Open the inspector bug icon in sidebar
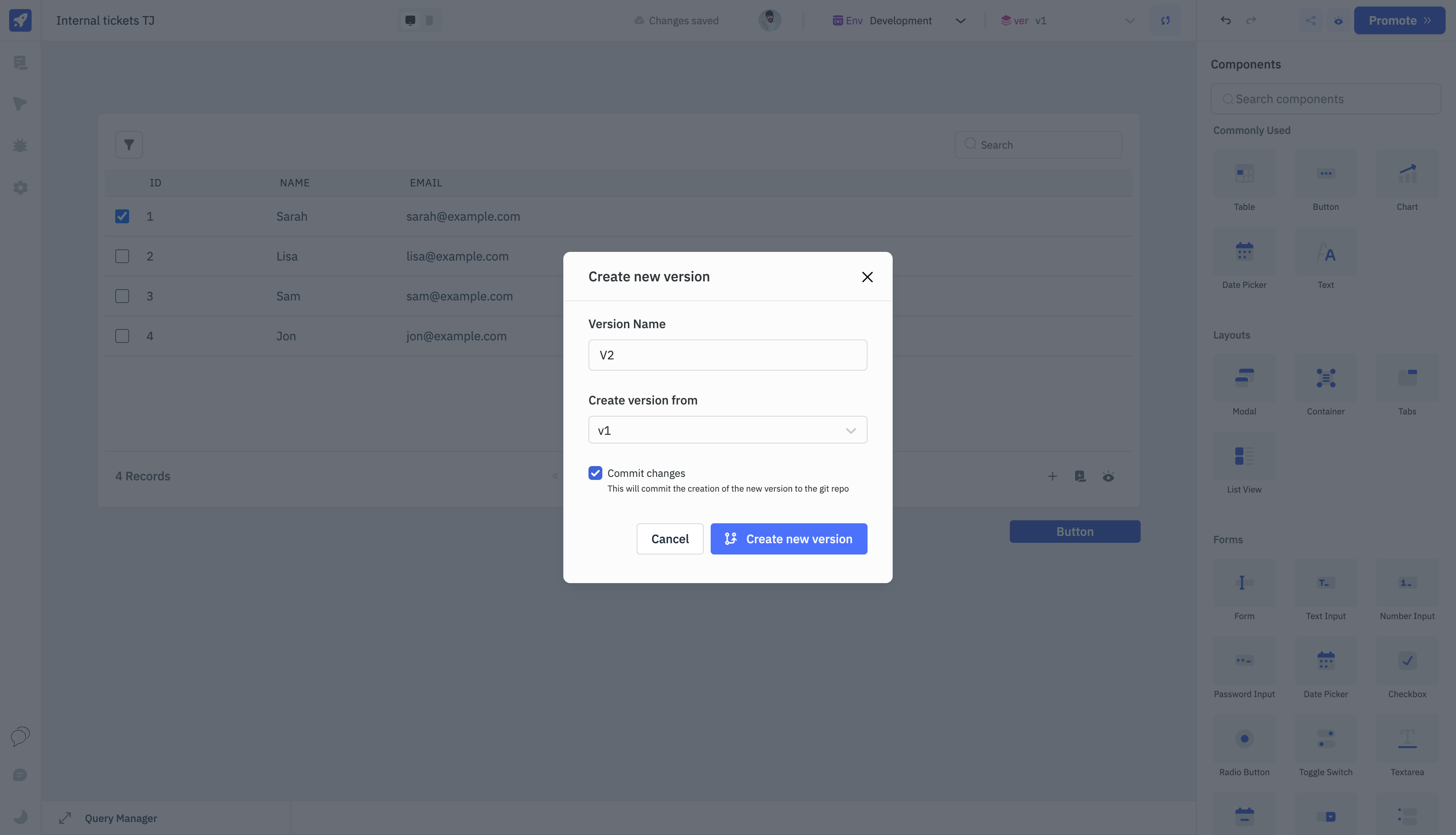Screen dimensions: 1456x835 pos(20,146)
